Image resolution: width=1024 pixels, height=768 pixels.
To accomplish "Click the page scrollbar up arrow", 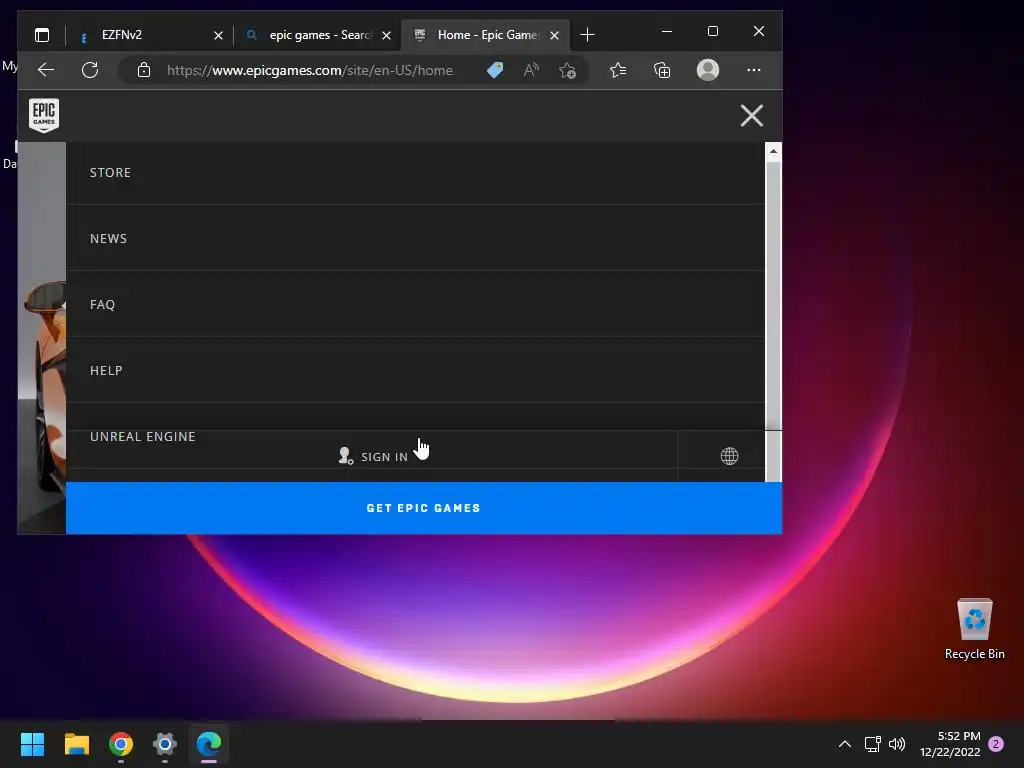I will 773,152.
